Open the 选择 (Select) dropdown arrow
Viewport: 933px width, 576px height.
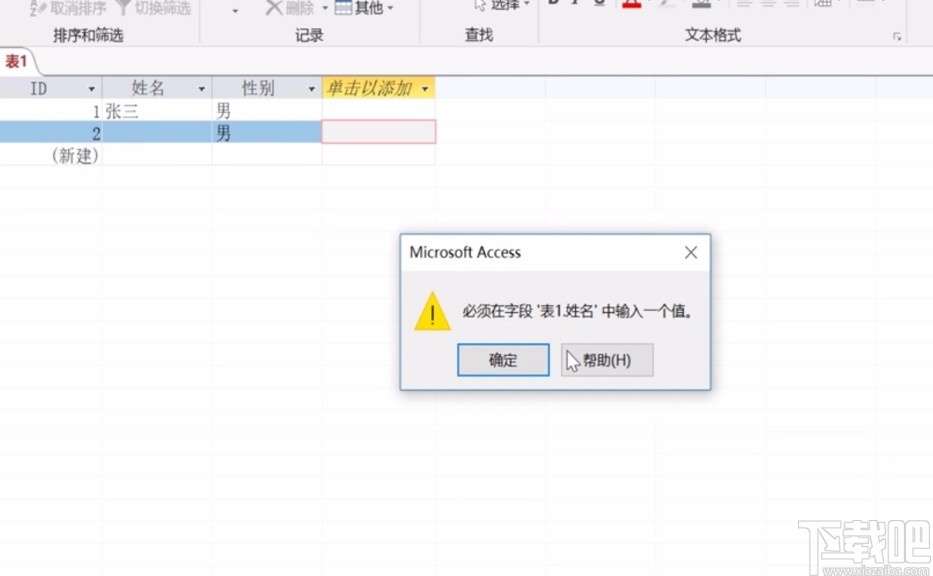528,4
